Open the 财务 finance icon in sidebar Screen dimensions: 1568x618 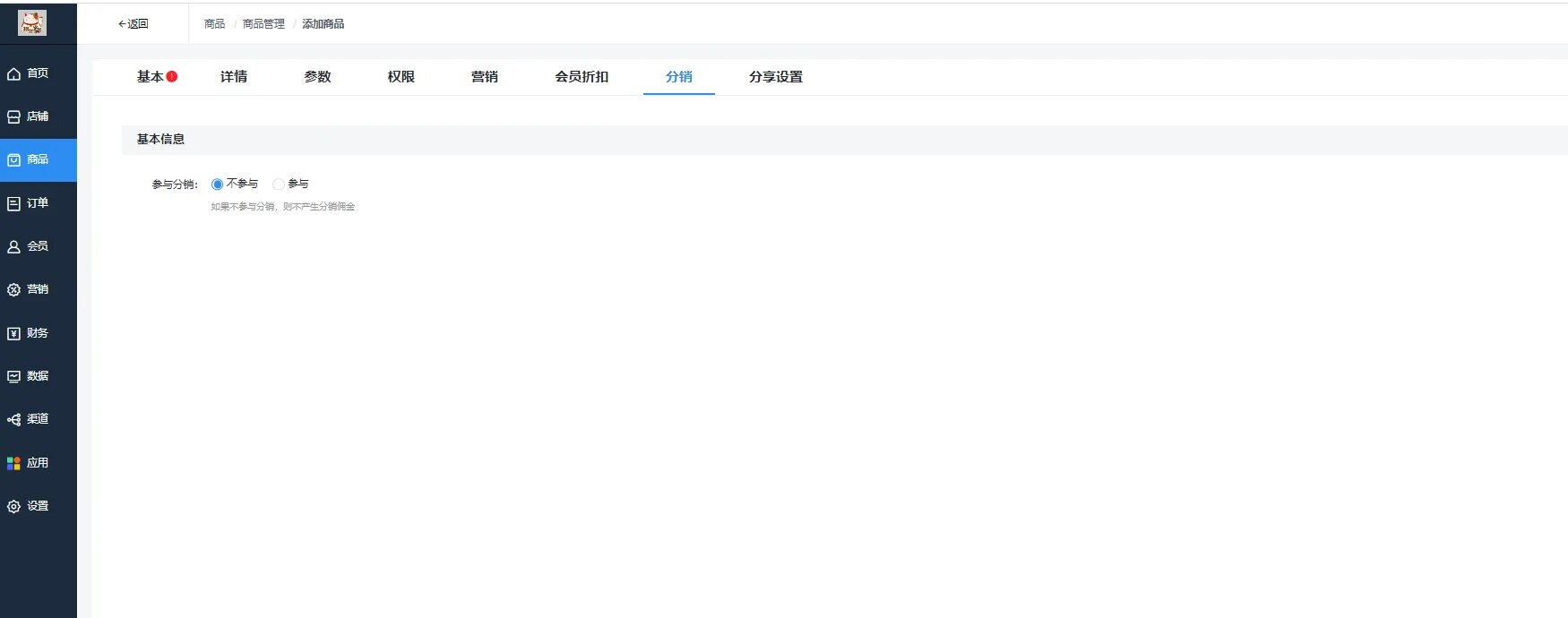[x=14, y=333]
